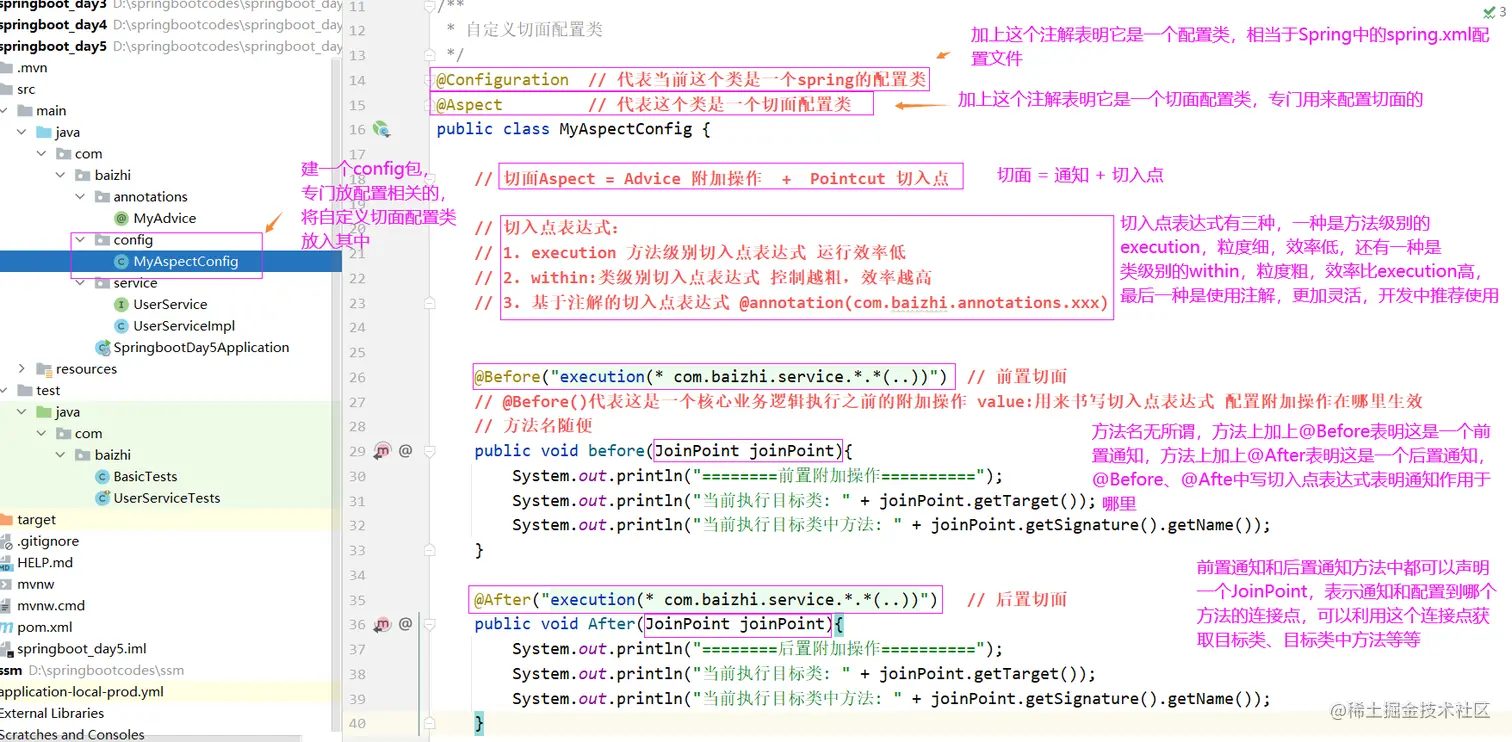Click the pom.xml Maven file icon

(6, 627)
